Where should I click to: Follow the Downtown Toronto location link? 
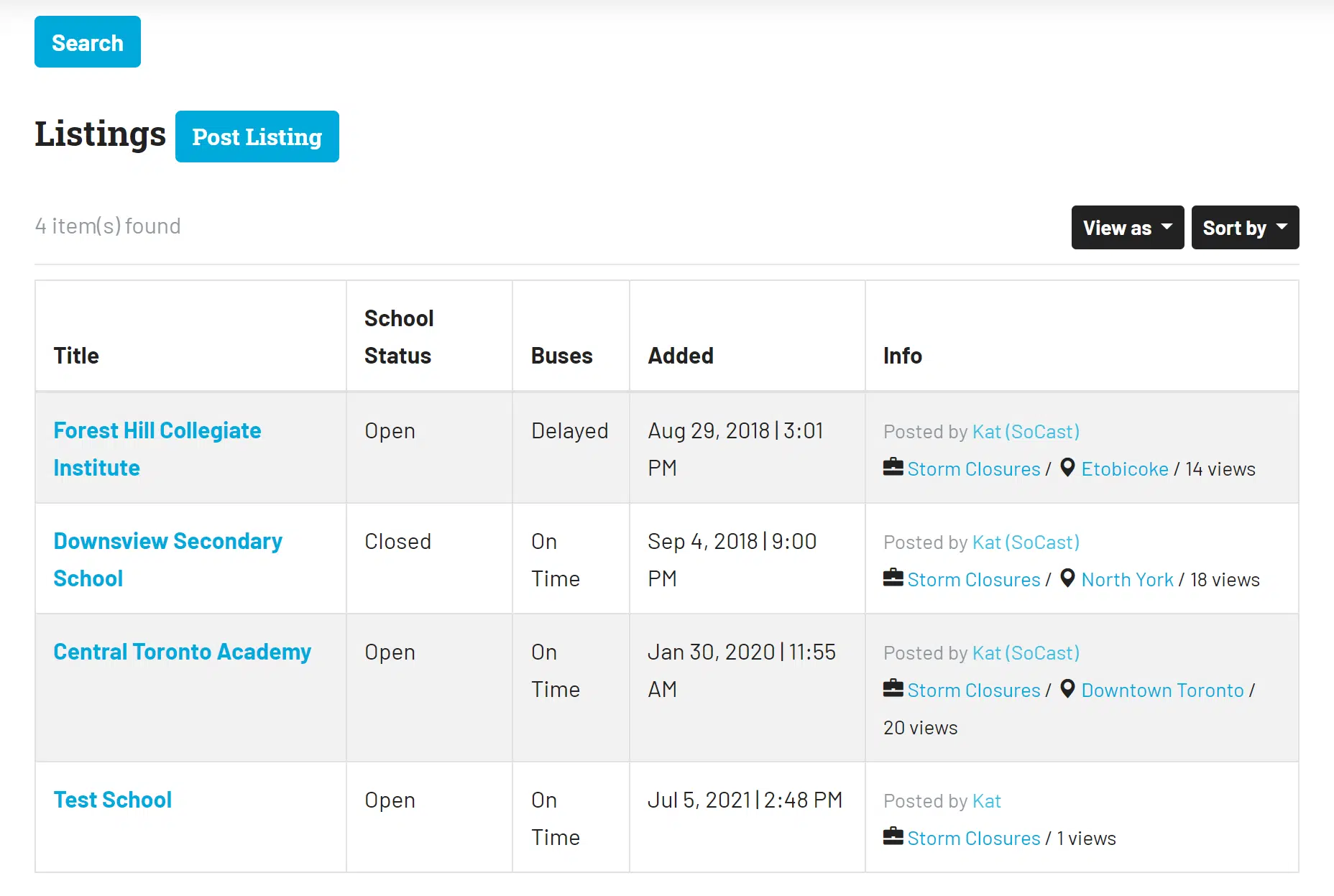click(1161, 691)
